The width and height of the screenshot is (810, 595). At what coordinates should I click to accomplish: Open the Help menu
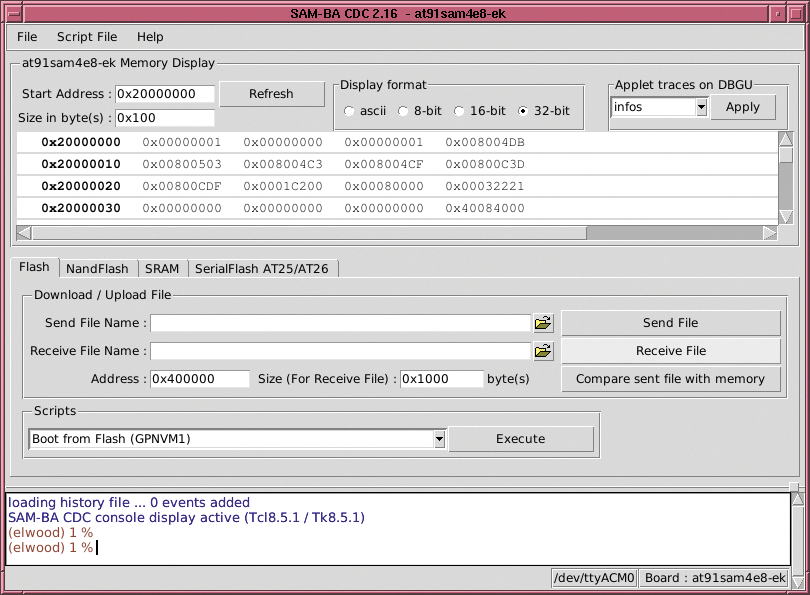click(x=151, y=37)
